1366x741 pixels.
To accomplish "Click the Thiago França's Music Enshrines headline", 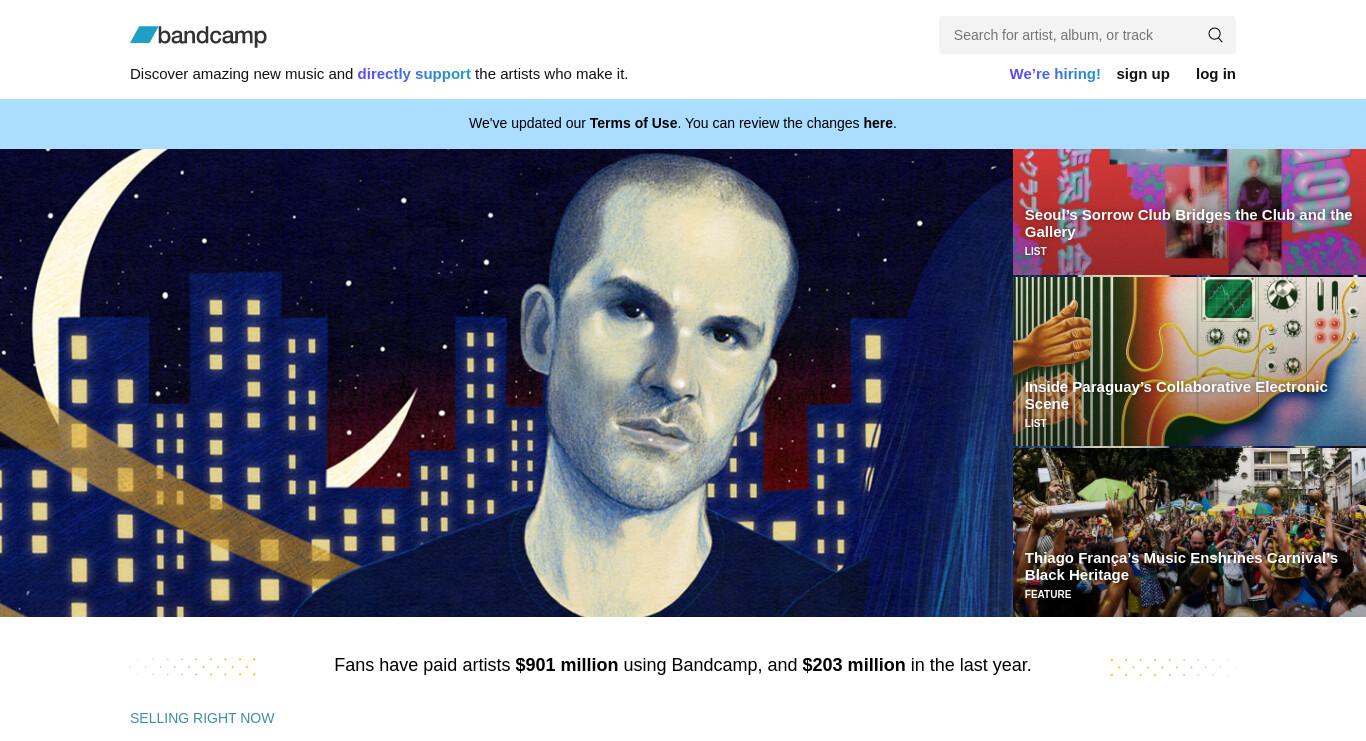I will point(1181,566).
